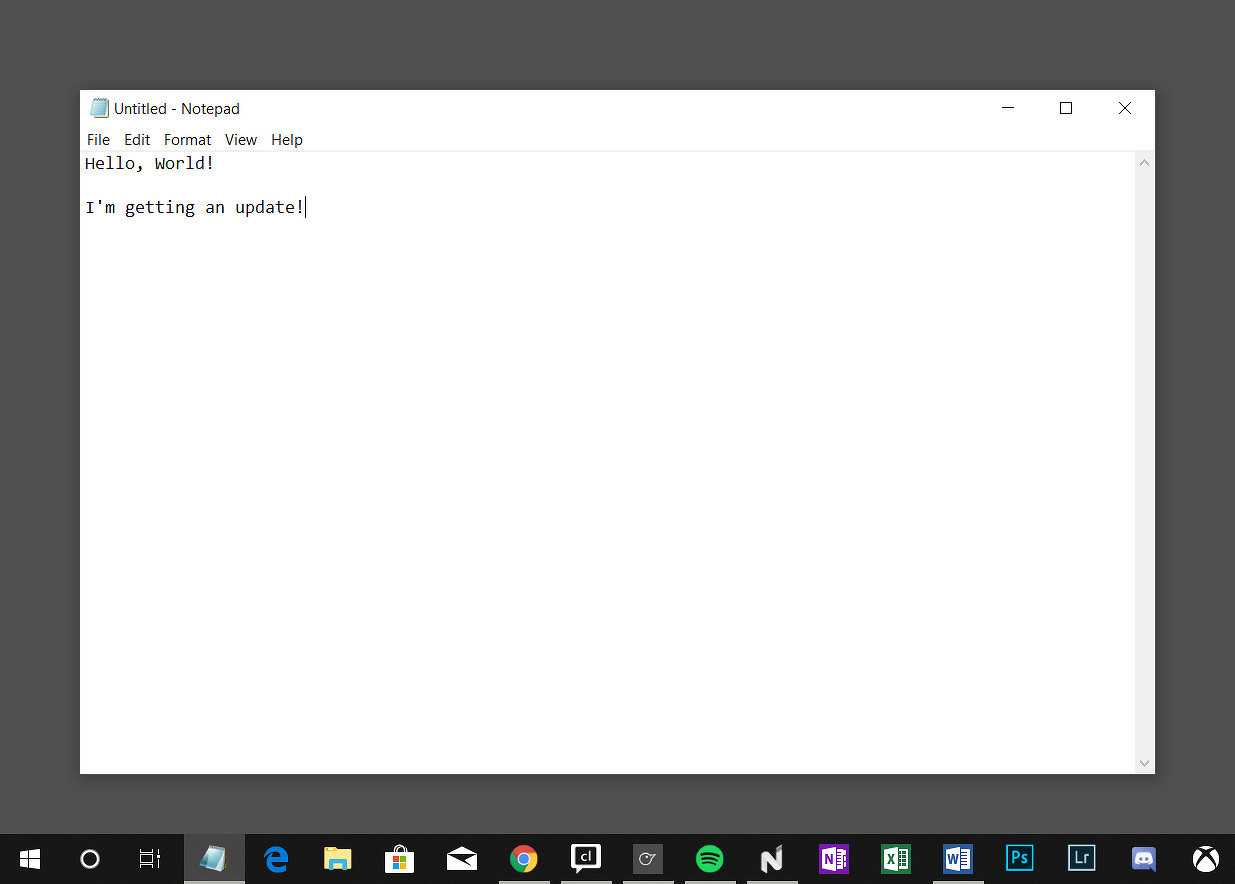Open the View menu
The width and height of the screenshot is (1235, 884).
(x=240, y=140)
